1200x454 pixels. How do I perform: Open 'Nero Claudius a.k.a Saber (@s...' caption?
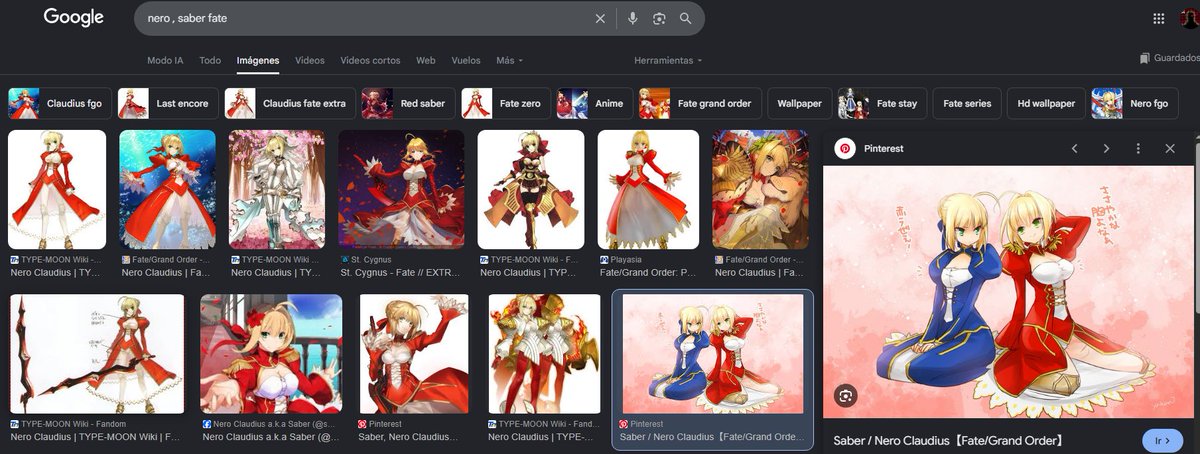point(271,437)
